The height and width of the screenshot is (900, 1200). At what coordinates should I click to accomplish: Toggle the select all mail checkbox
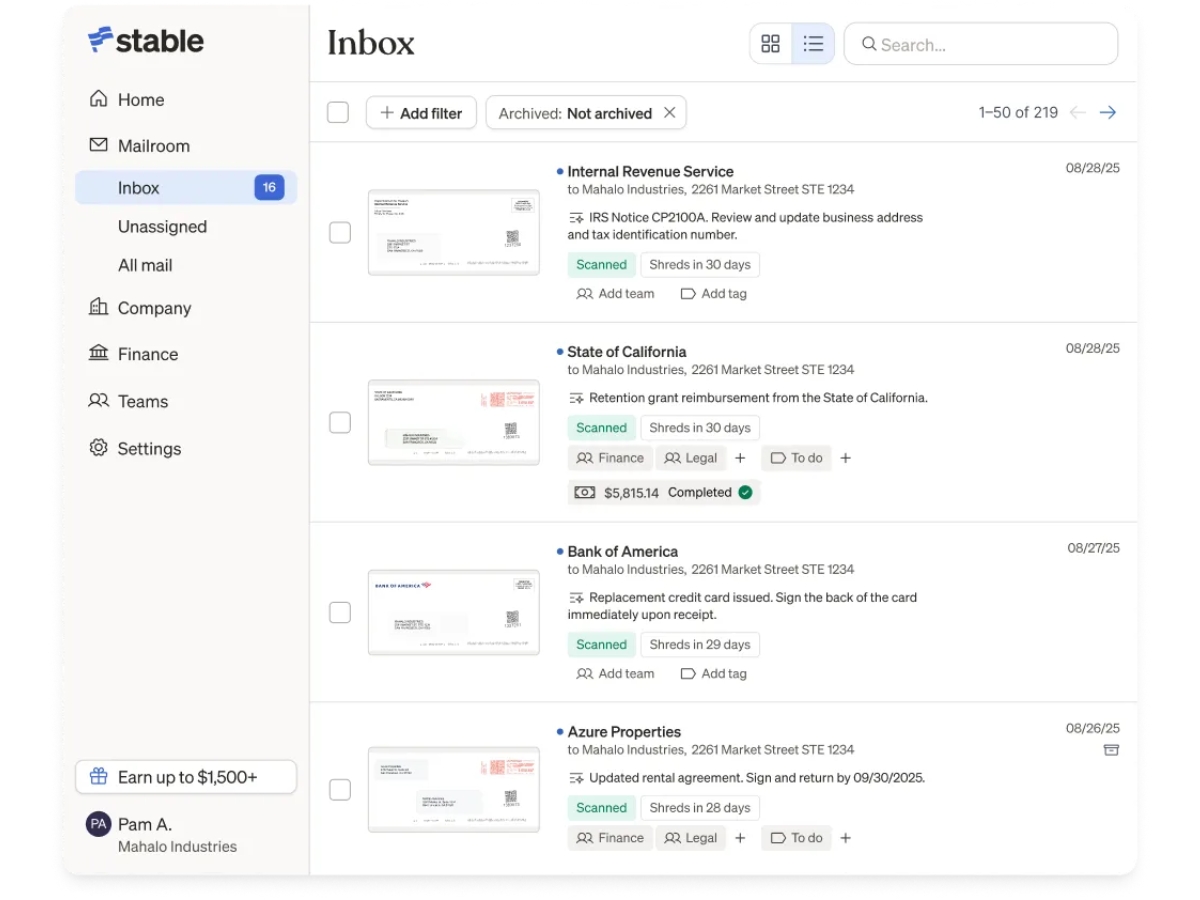pos(338,113)
